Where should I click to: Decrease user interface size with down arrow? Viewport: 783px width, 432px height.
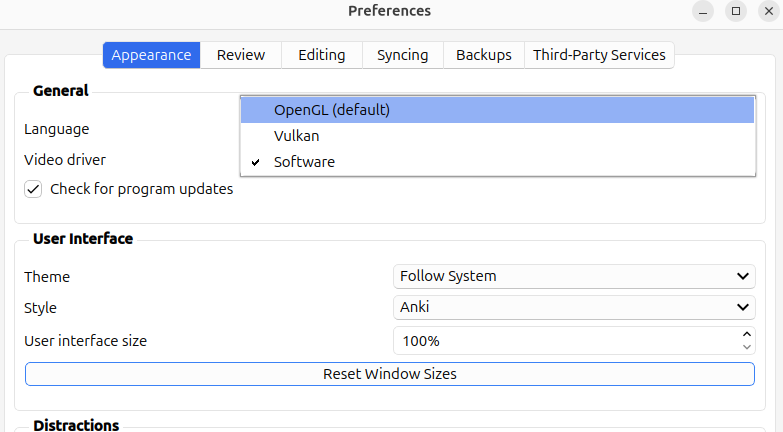click(746, 347)
